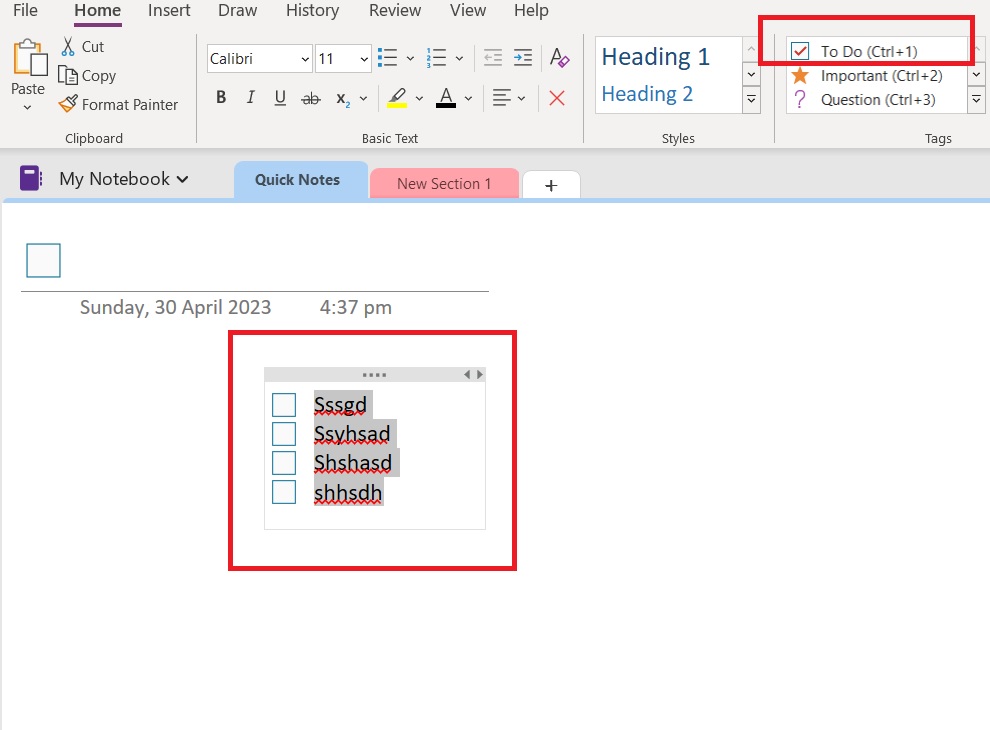Click the red font color swatch

(x=445, y=97)
